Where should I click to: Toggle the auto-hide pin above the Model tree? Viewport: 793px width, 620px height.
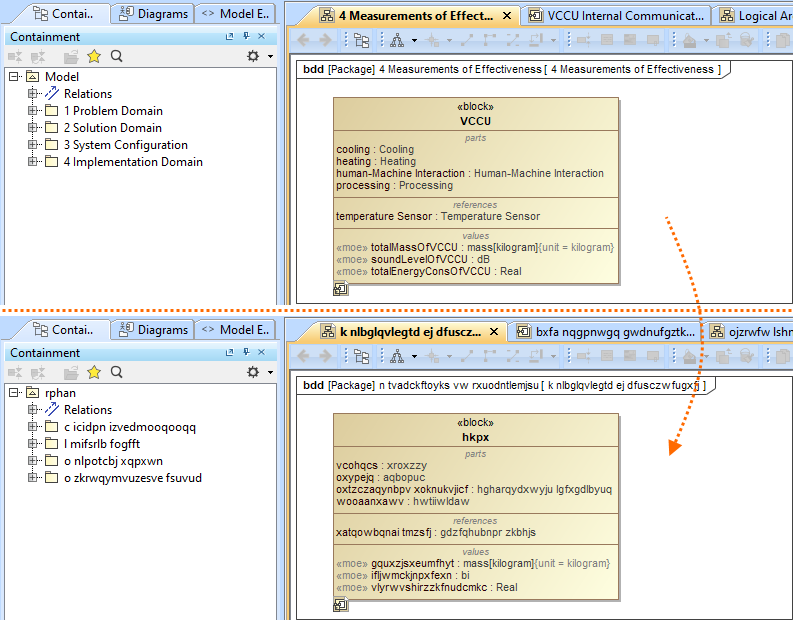click(x=247, y=37)
